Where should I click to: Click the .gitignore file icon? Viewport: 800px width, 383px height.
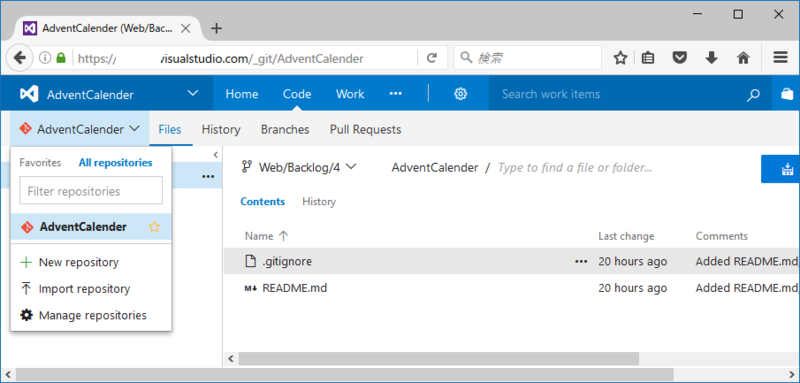(x=250, y=262)
